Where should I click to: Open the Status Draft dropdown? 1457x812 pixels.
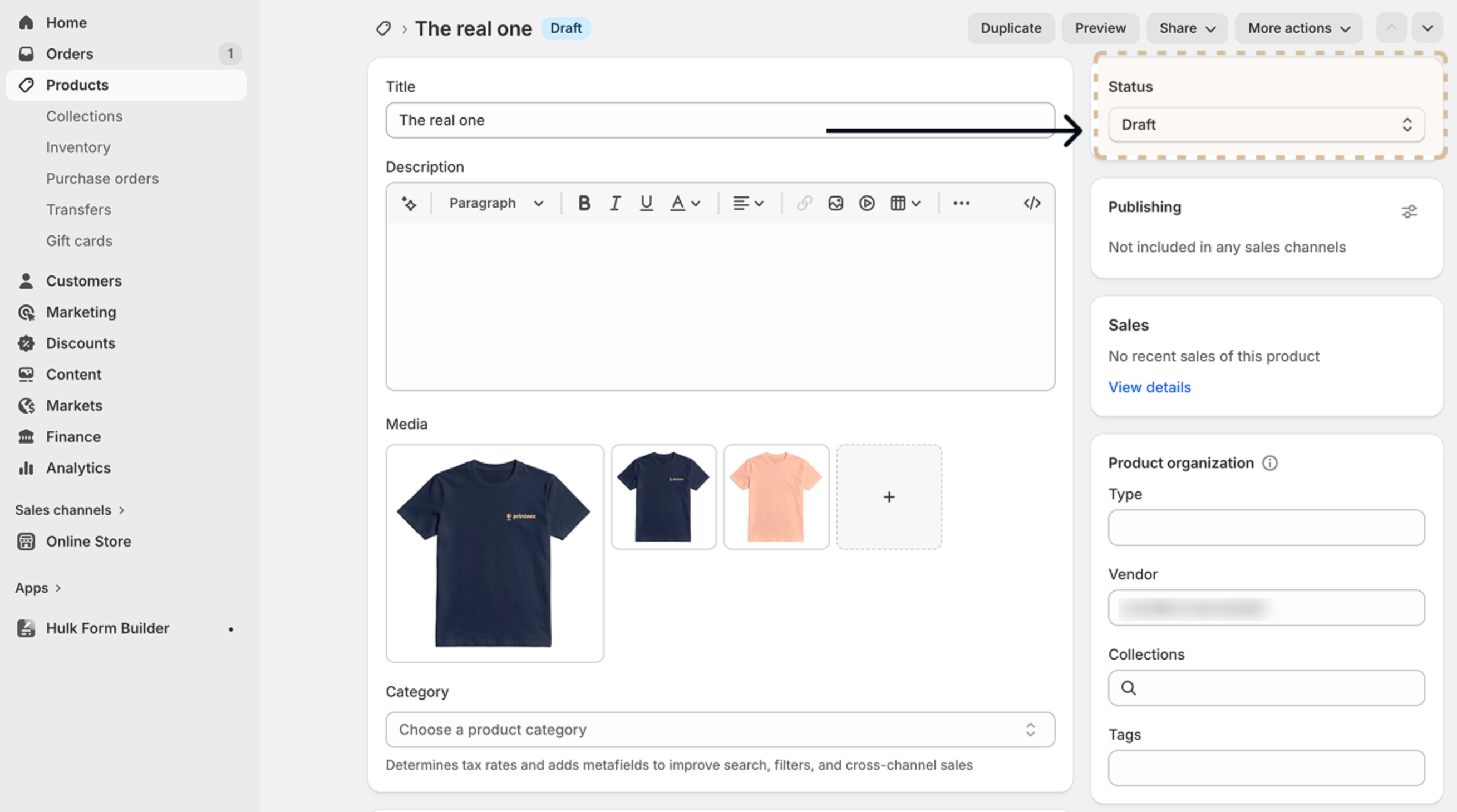[x=1266, y=125]
